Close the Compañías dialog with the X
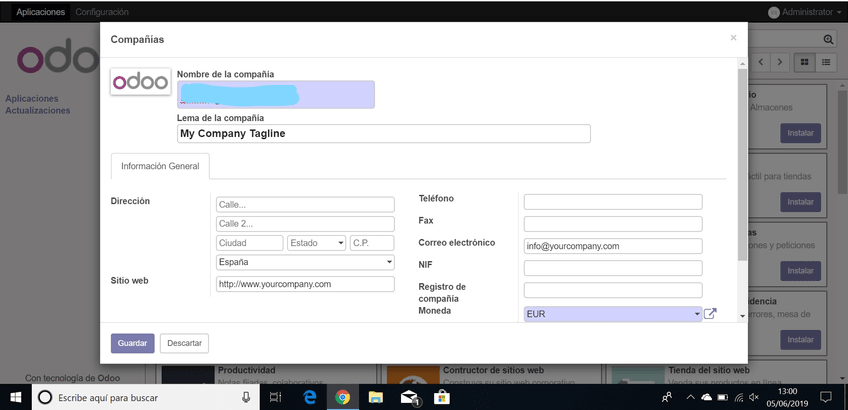 point(733,38)
